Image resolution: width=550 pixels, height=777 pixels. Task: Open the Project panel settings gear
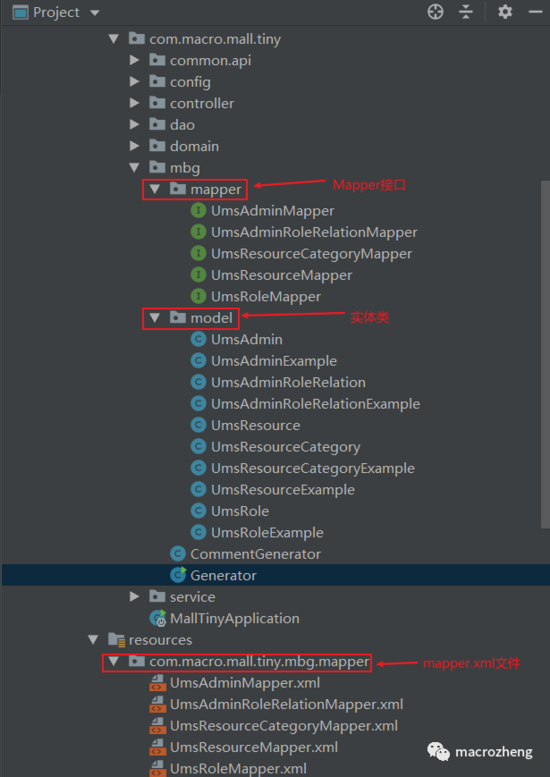(x=504, y=12)
